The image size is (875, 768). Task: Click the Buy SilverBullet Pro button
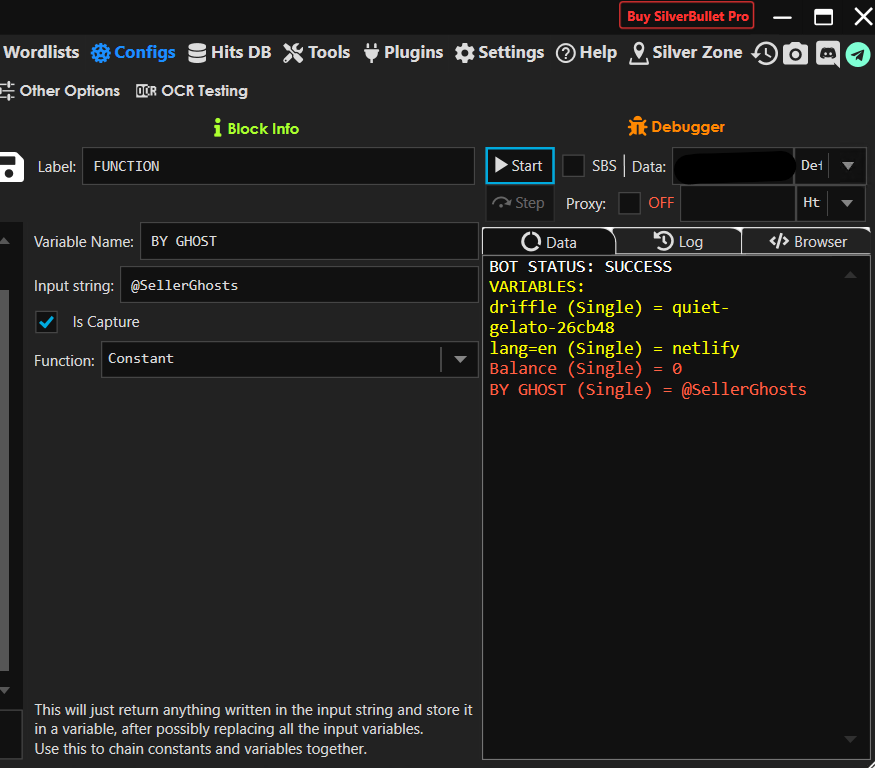(688, 17)
